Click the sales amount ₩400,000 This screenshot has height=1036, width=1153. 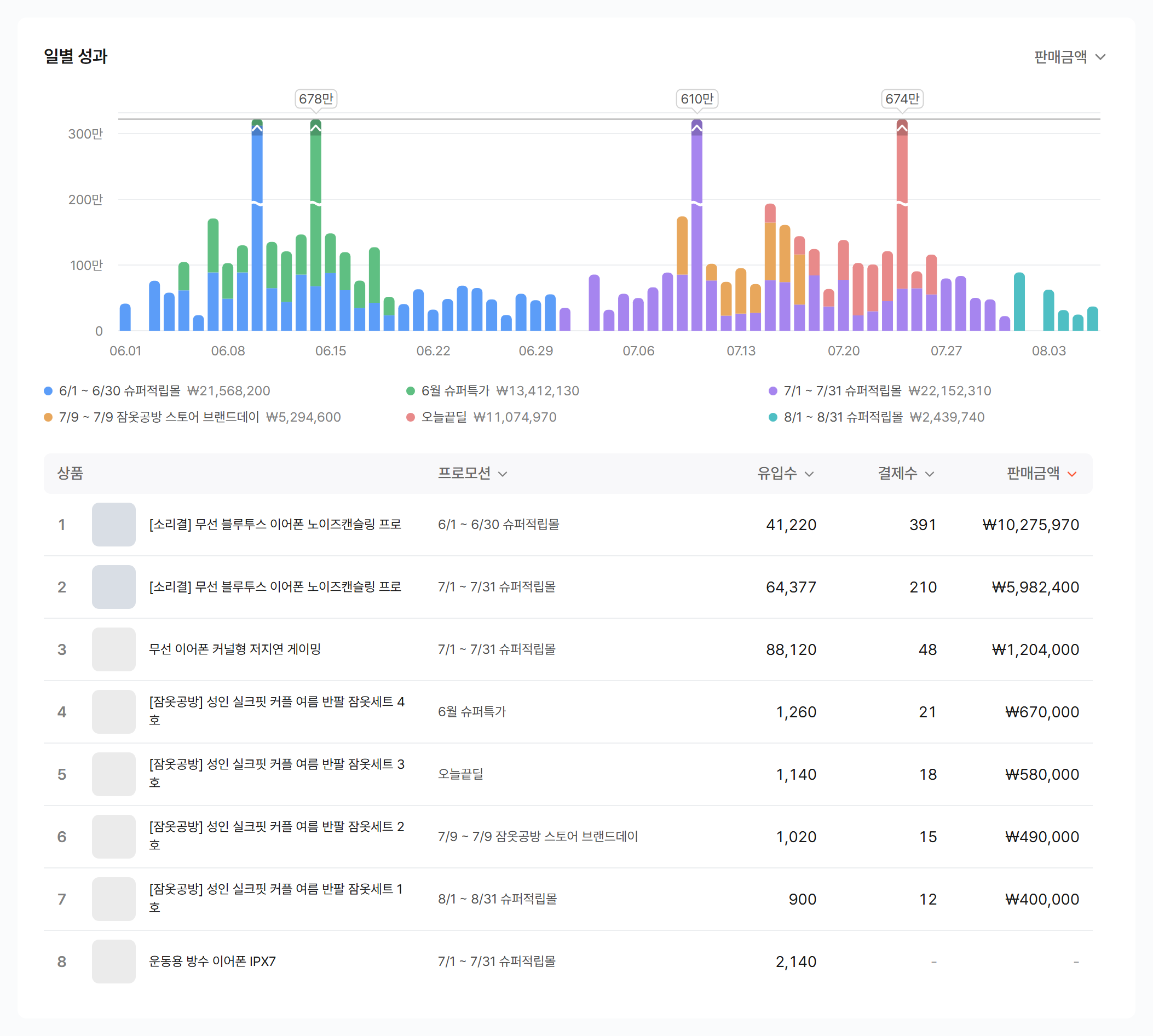[x=1042, y=899]
